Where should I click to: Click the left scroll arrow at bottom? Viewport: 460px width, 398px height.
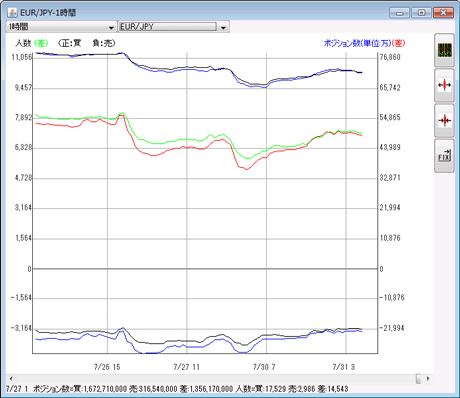pyautogui.click(x=11, y=379)
